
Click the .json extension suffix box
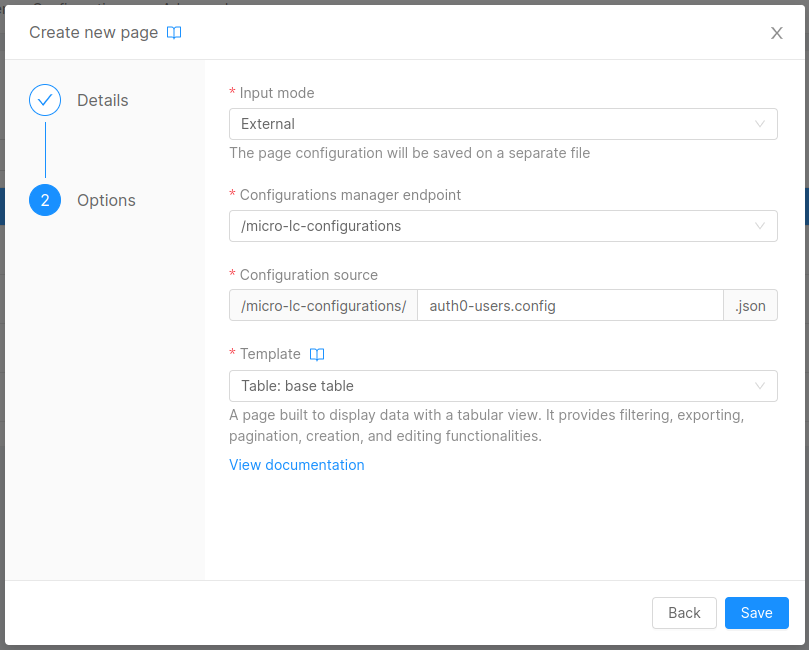tap(750, 305)
